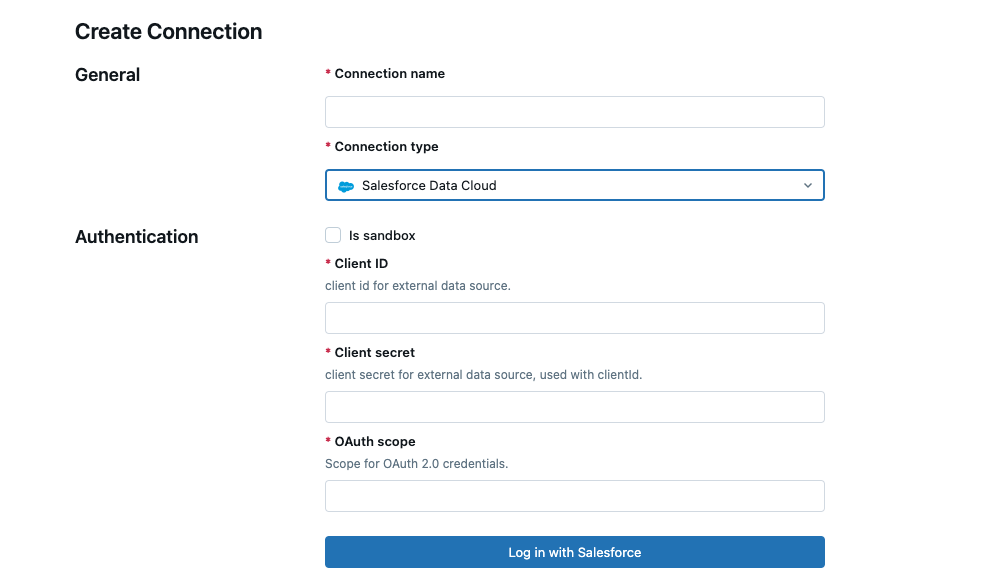The image size is (982, 581).
Task: Click the Connection type field label
Action: [x=386, y=147]
